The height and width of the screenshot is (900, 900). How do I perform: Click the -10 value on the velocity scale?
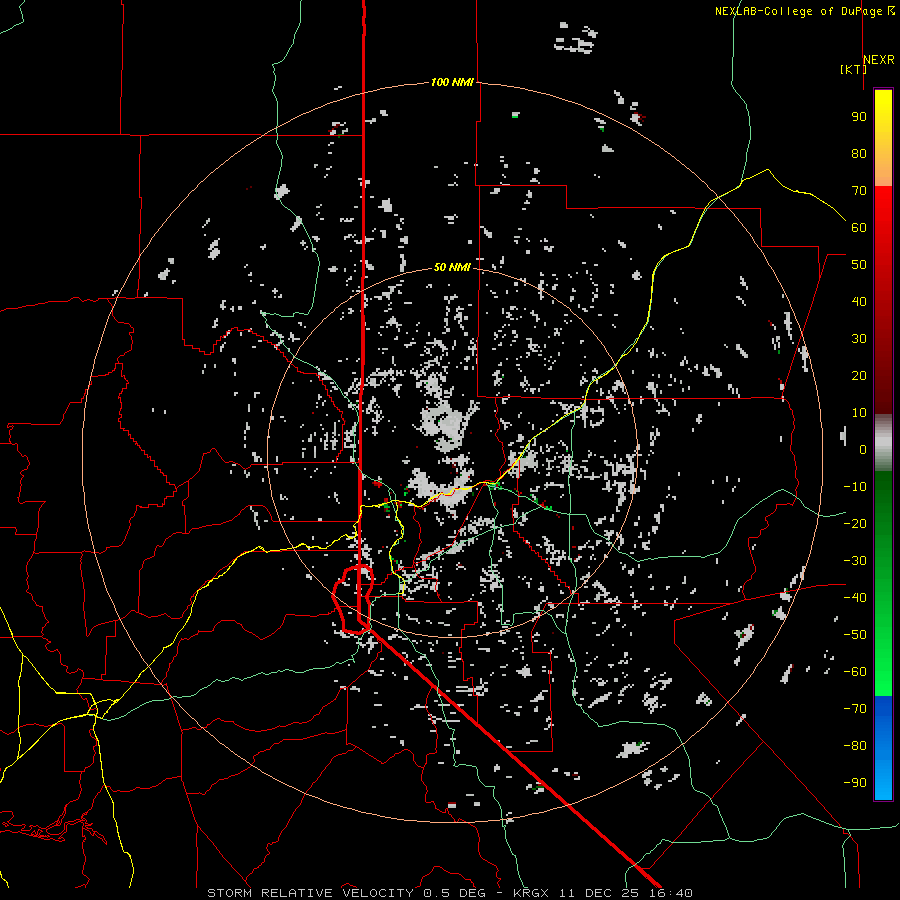(855, 487)
